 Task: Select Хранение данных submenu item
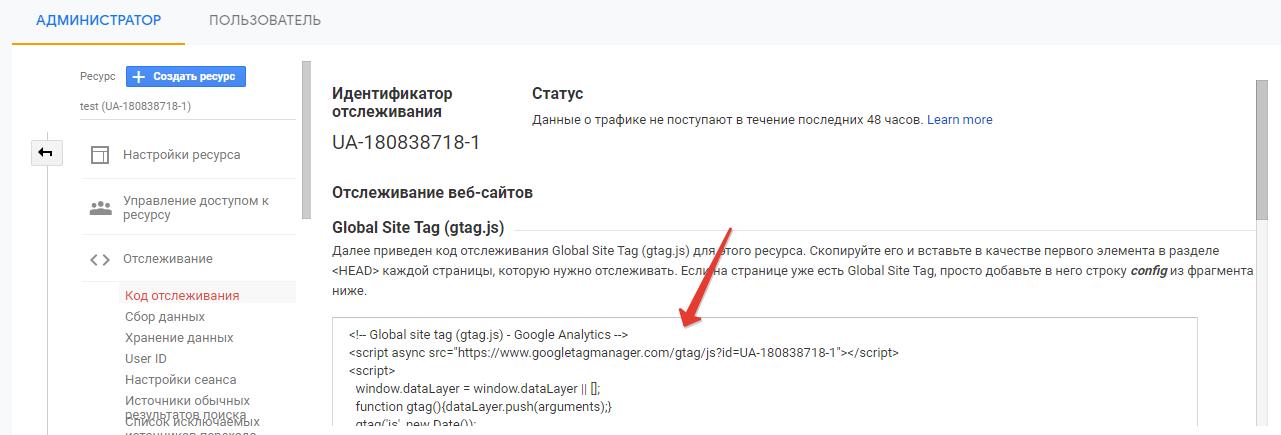pyautogui.click(x=179, y=338)
